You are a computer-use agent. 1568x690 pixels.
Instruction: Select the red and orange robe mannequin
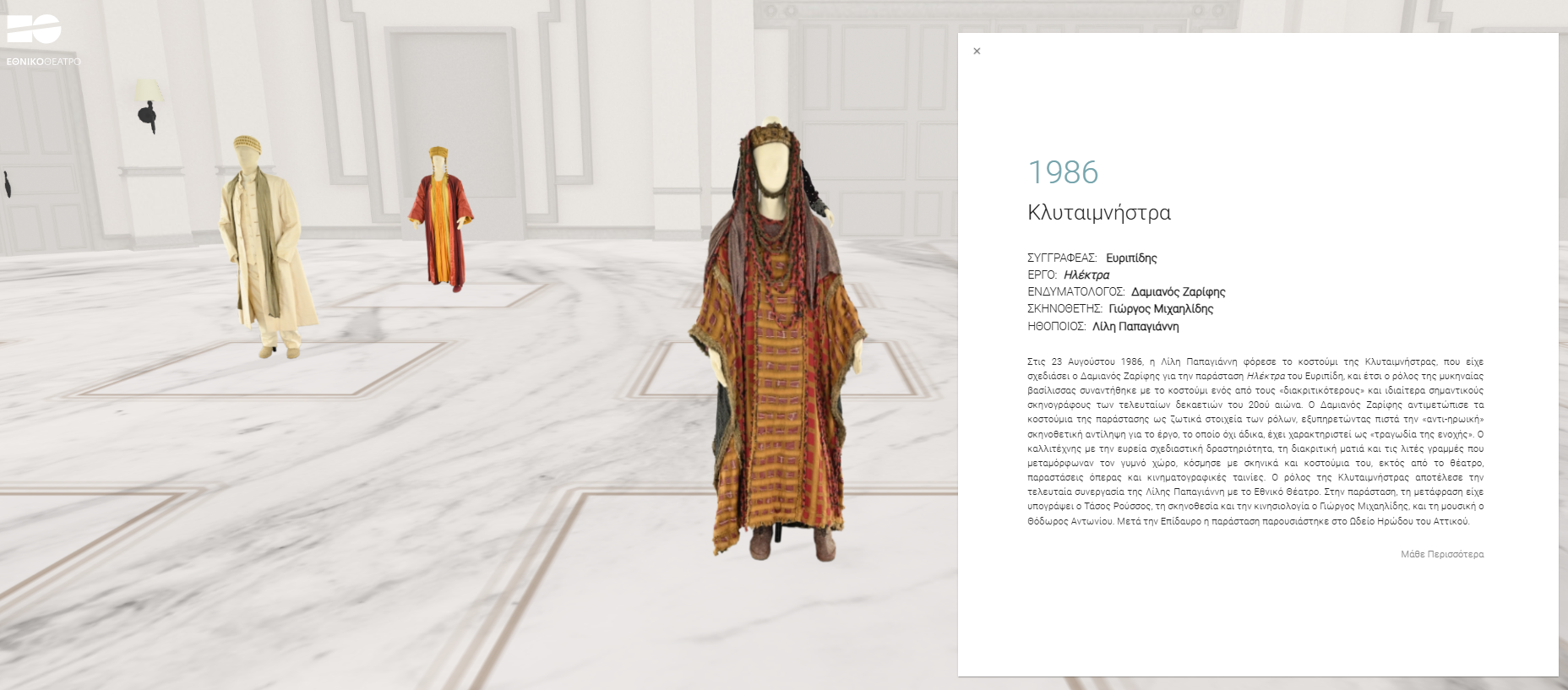(439, 219)
